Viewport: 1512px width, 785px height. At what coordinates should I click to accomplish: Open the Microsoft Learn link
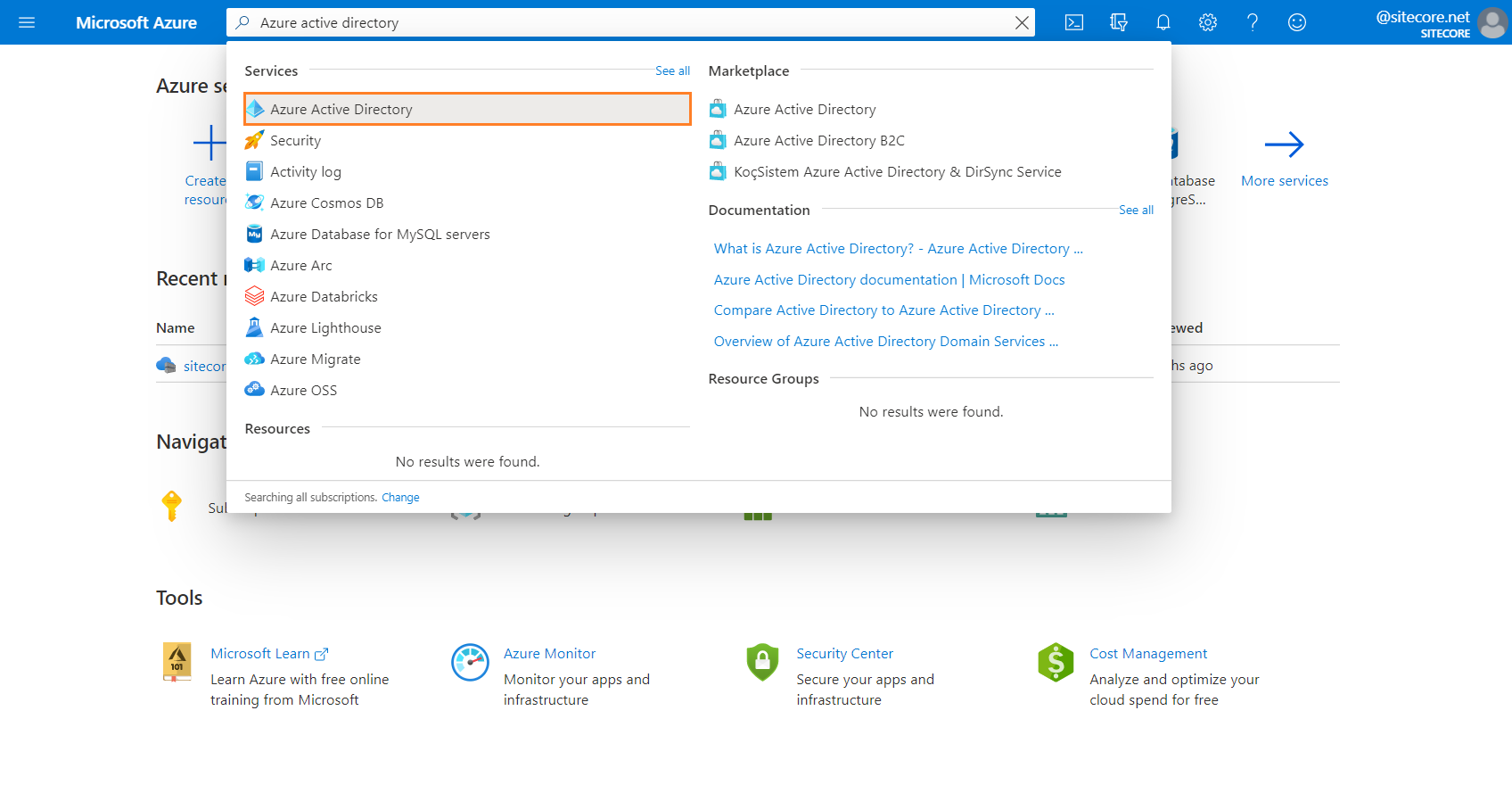pyautogui.click(x=269, y=654)
